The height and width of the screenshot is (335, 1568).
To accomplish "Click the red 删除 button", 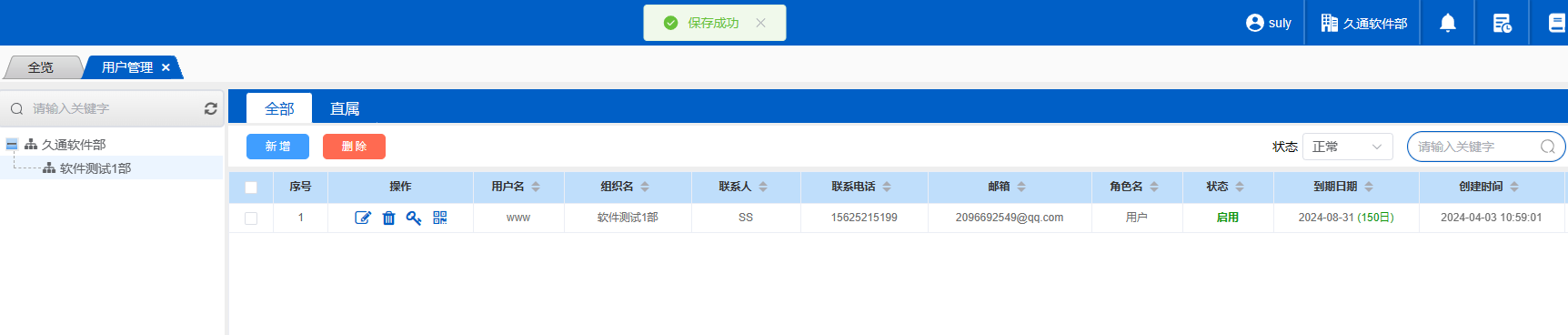I will click(x=354, y=147).
